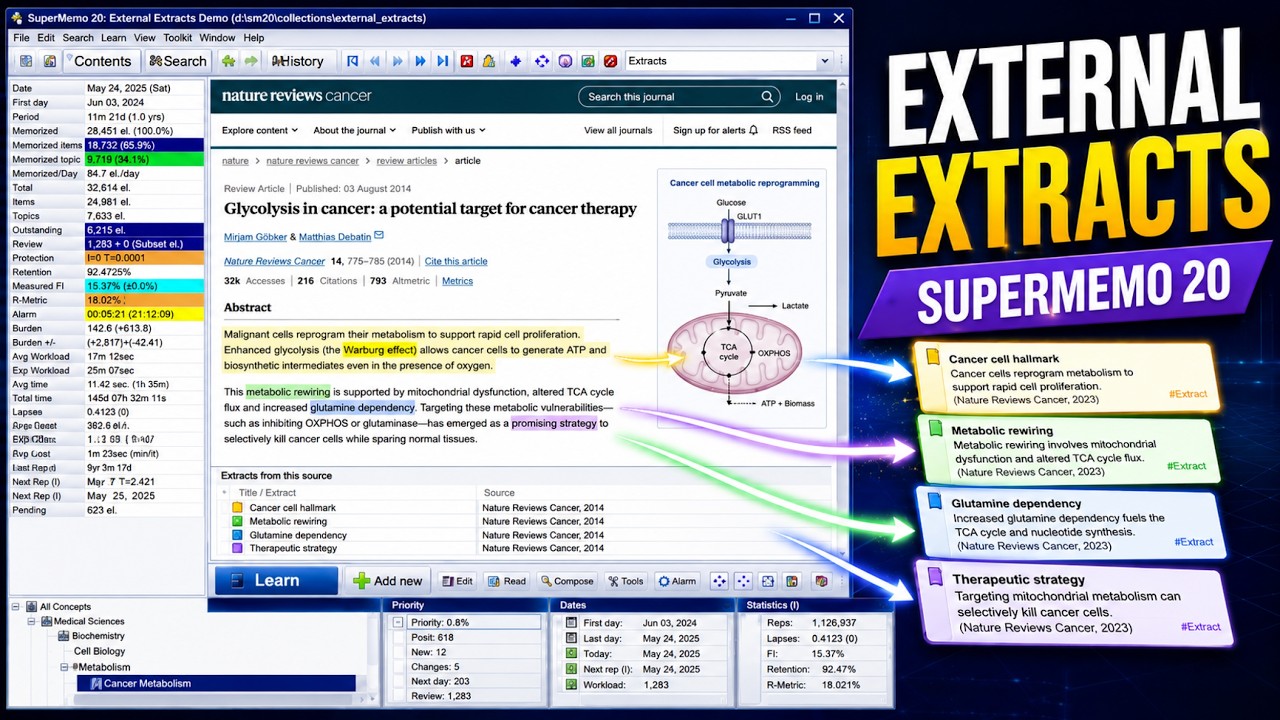Viewport: 1280px width, 720px height.
Task: Click the nature reviews cancer breadcrumb
Action: point(312,161)
